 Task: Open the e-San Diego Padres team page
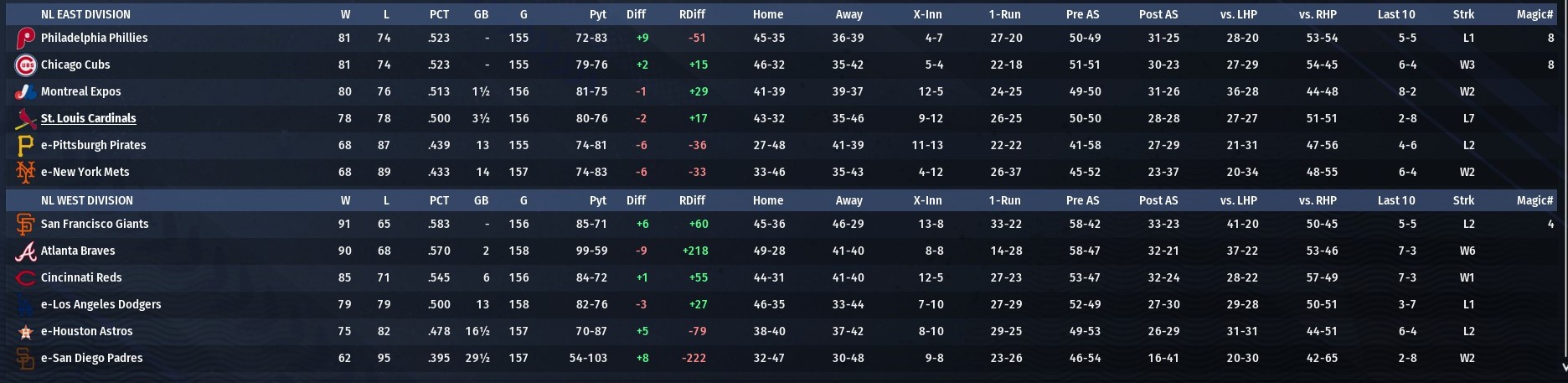92,359
